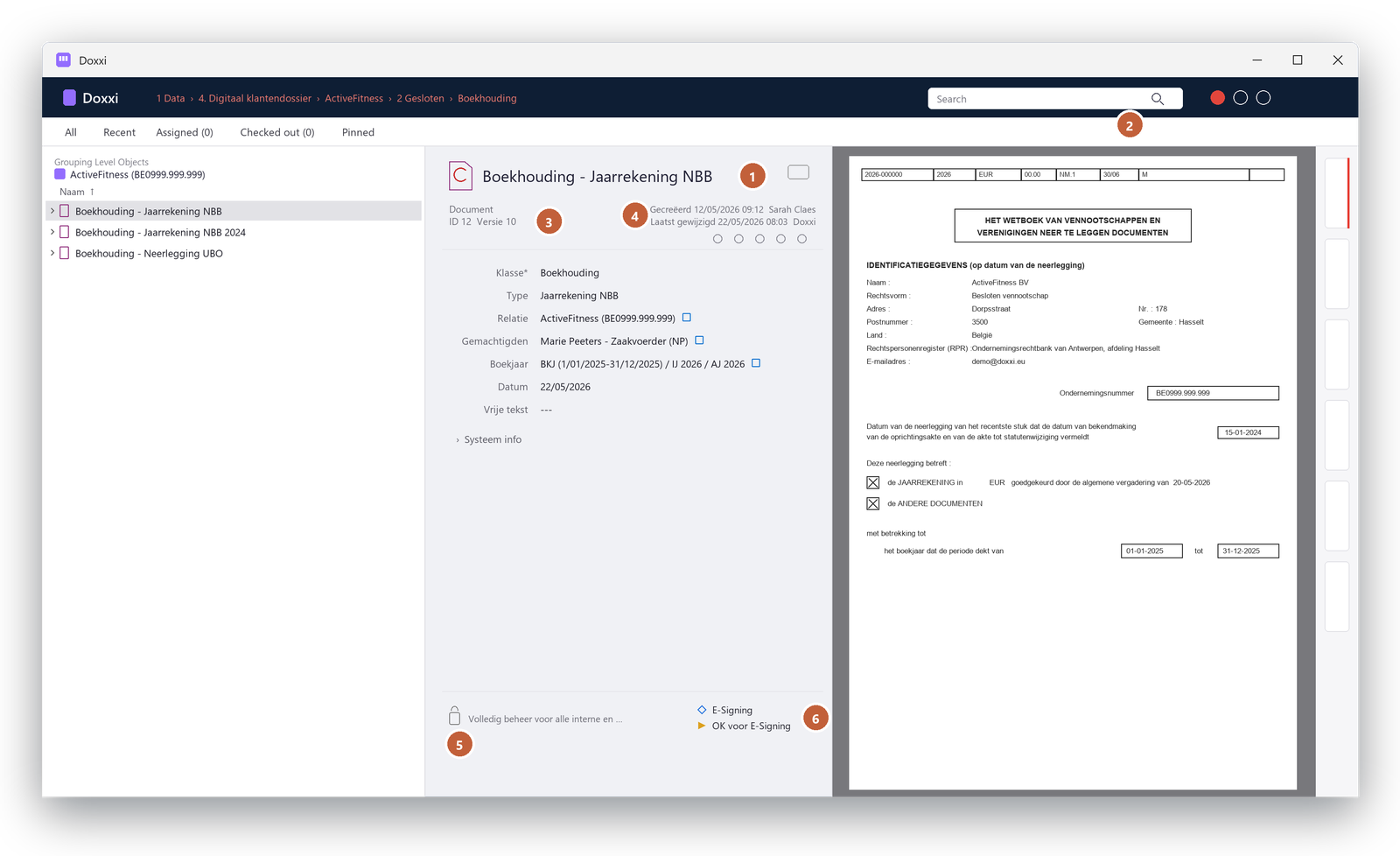Click Boekhouding breadcrumb link
This screenshot has height=856, width=1400.
point(487,98)
